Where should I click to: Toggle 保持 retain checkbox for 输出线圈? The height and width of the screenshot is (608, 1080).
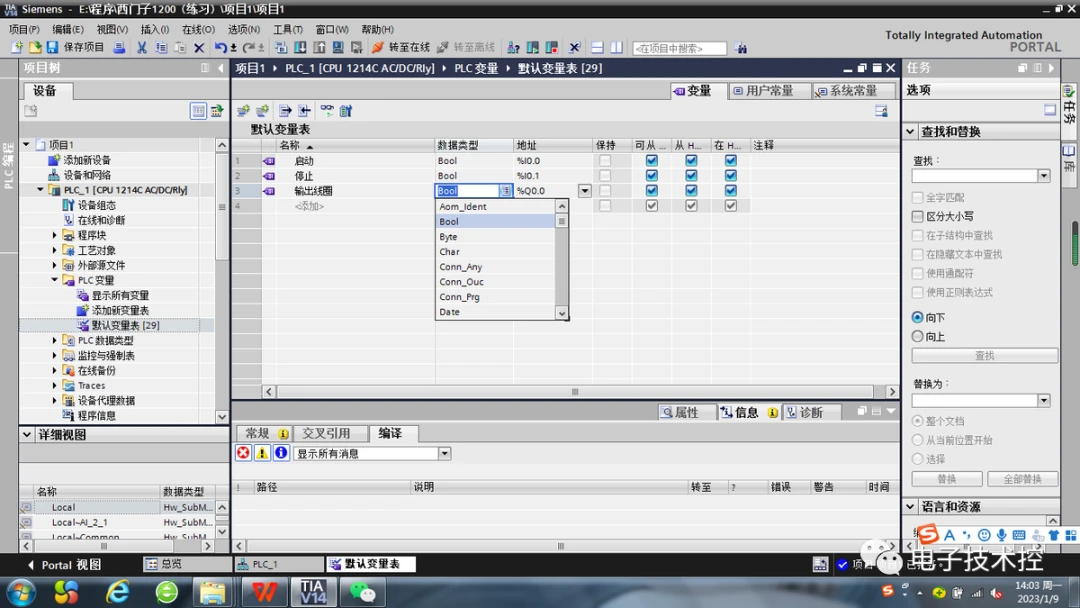tap(605, 191)
